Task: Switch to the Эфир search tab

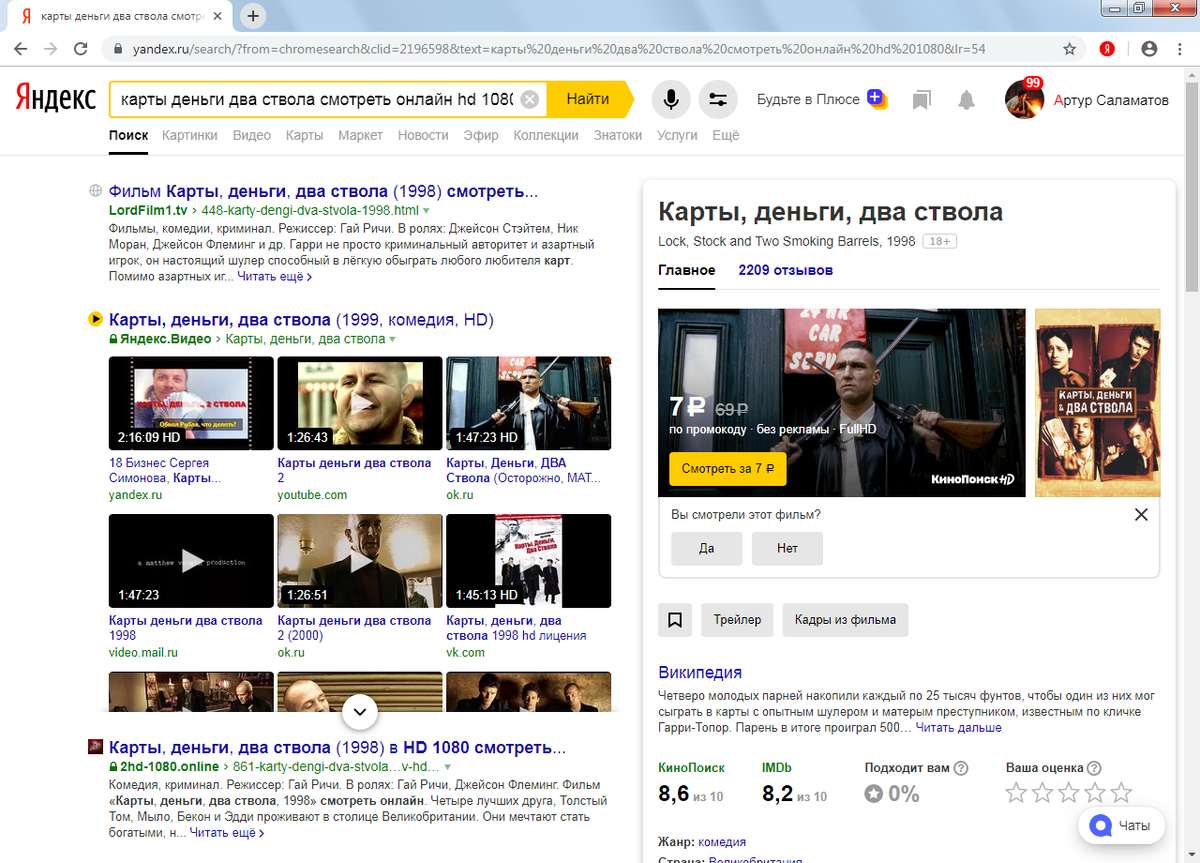Action: (481, 135)
